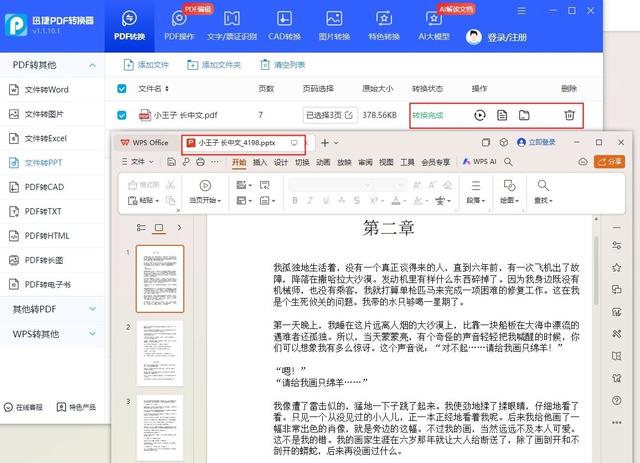This screenshot has height=463, width=640.
Task: Toggle italic formatting in WPS ribbon
Action: click(310, 200)
